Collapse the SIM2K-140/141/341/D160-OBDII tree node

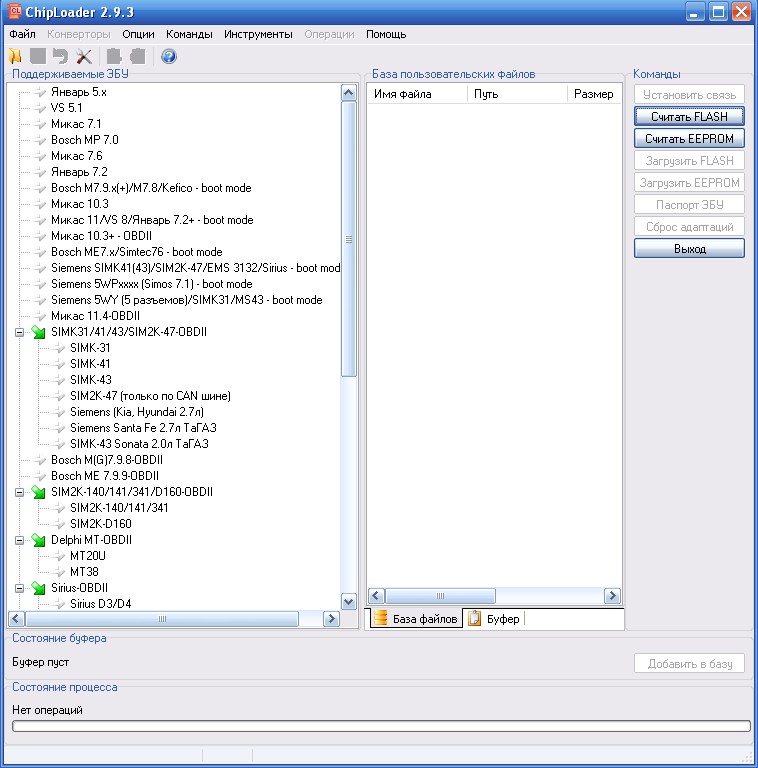point(19,492)
